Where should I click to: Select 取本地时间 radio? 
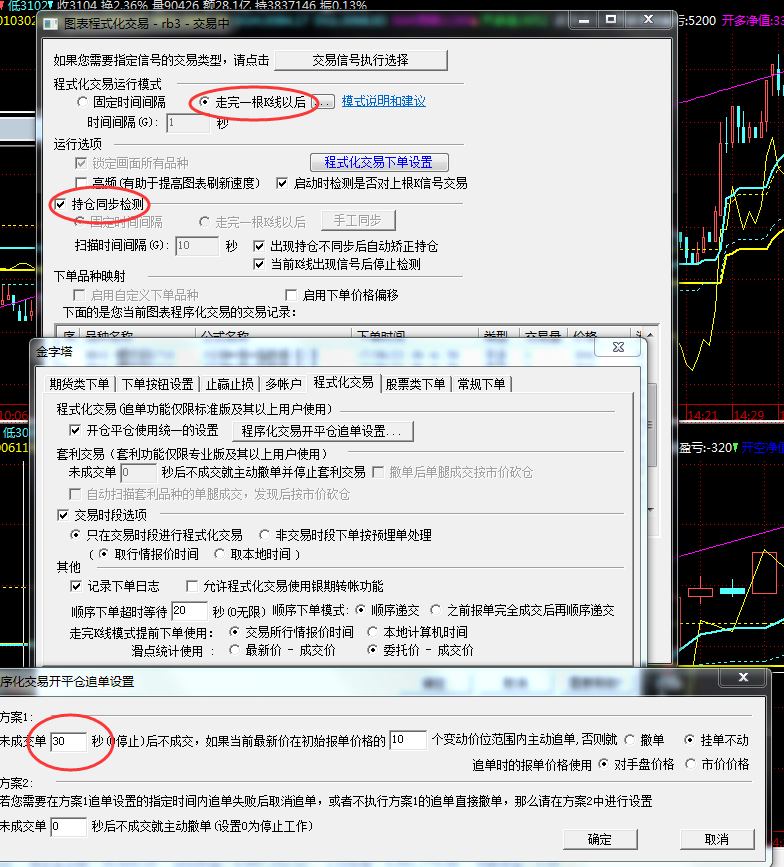click(x=219, y=554)
